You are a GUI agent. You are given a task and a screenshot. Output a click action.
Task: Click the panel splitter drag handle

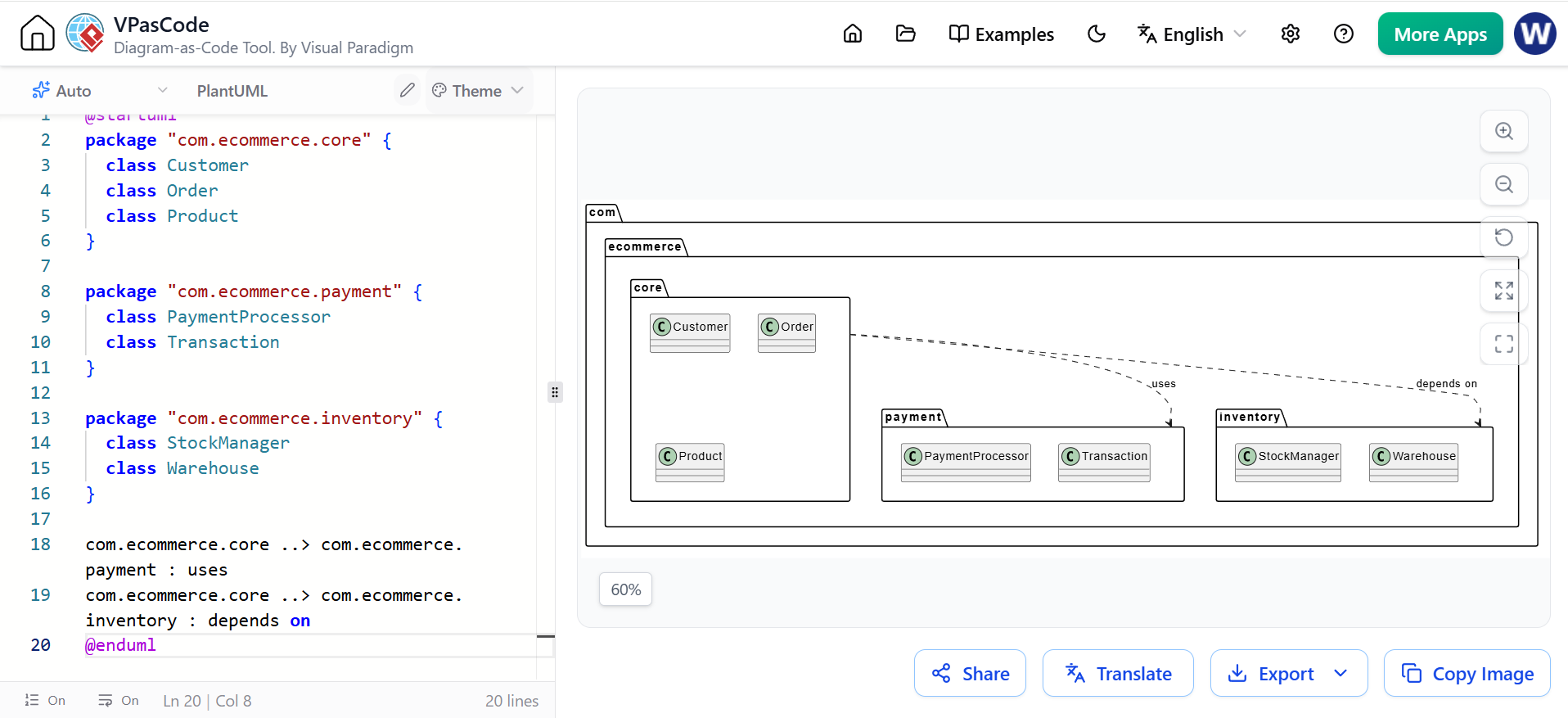[x=555, y=392]
